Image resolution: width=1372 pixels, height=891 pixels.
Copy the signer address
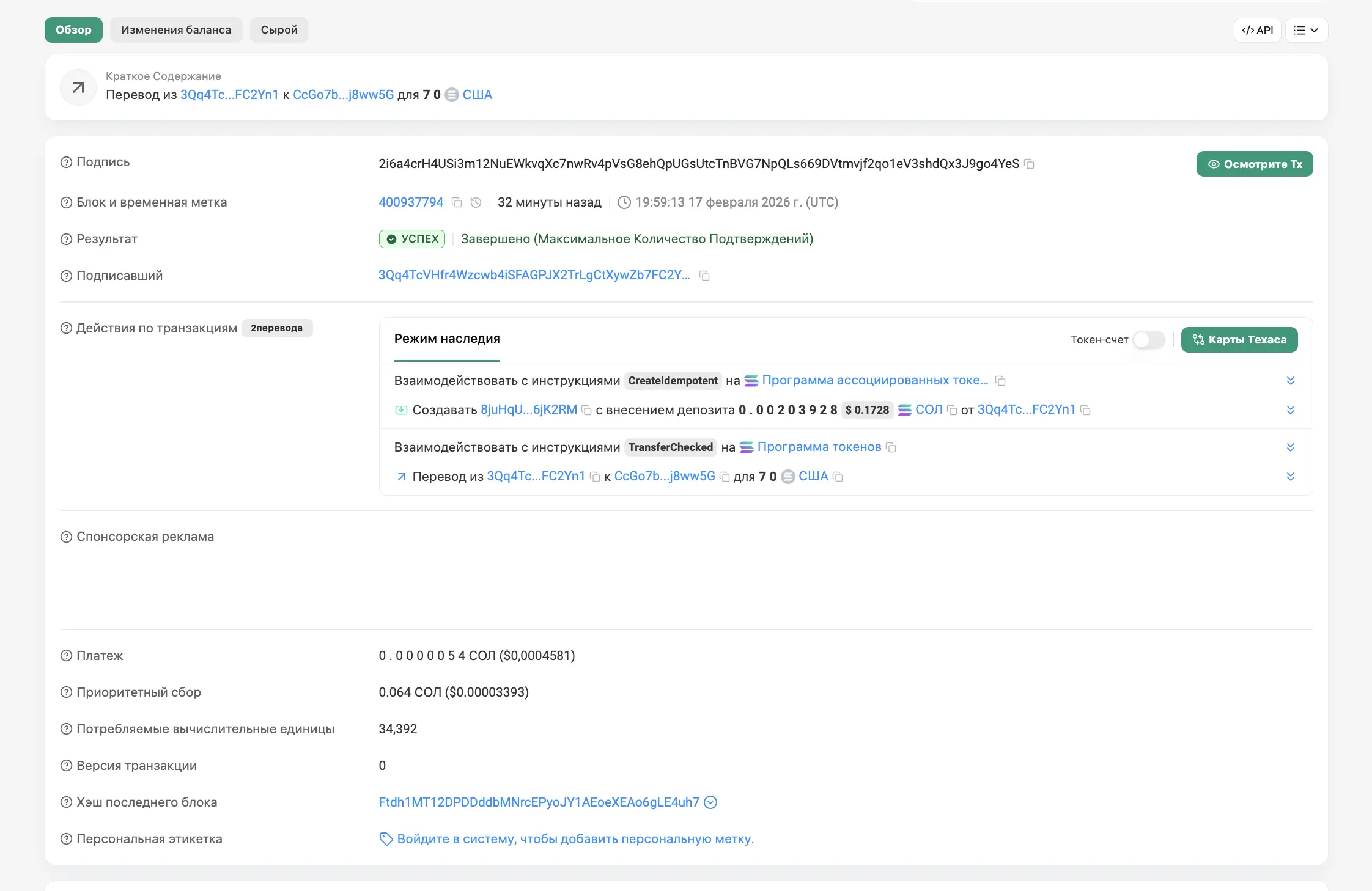tap(704, 276)
